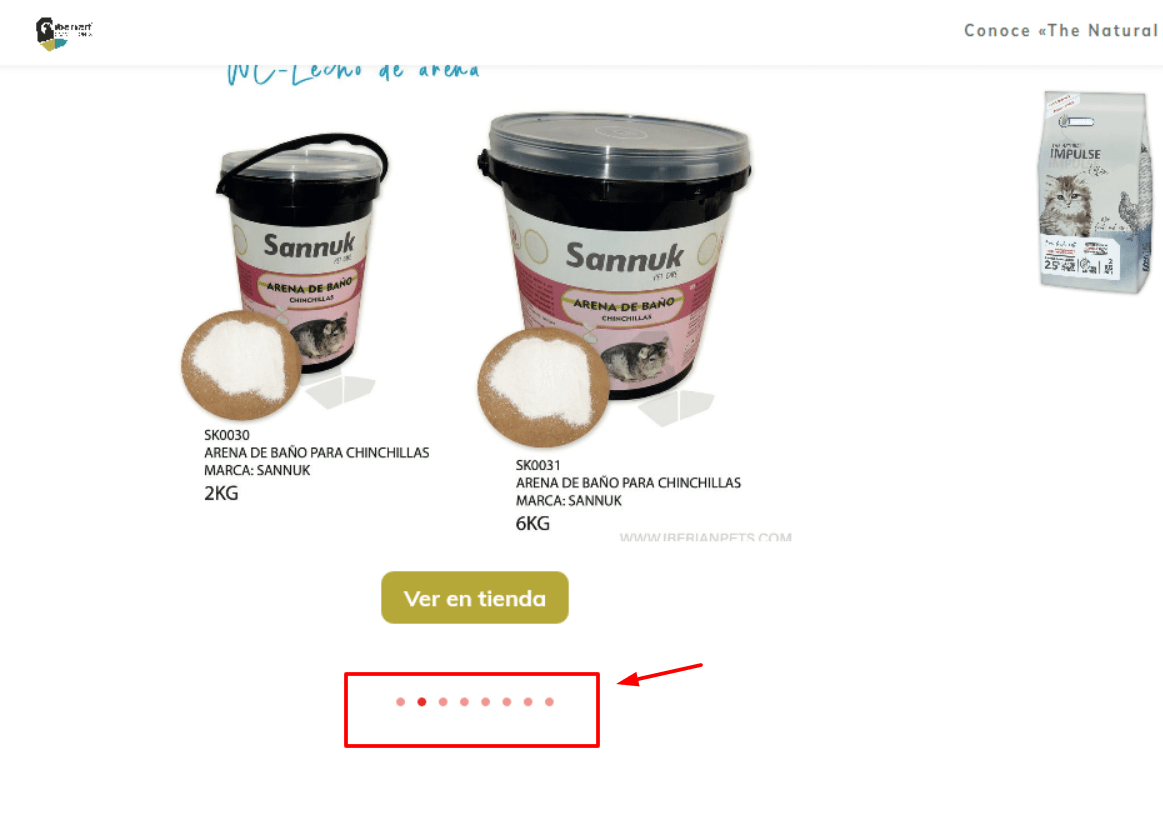
Task: Click the sand sample circle beside large bucket
Action: tap(544, 387)
